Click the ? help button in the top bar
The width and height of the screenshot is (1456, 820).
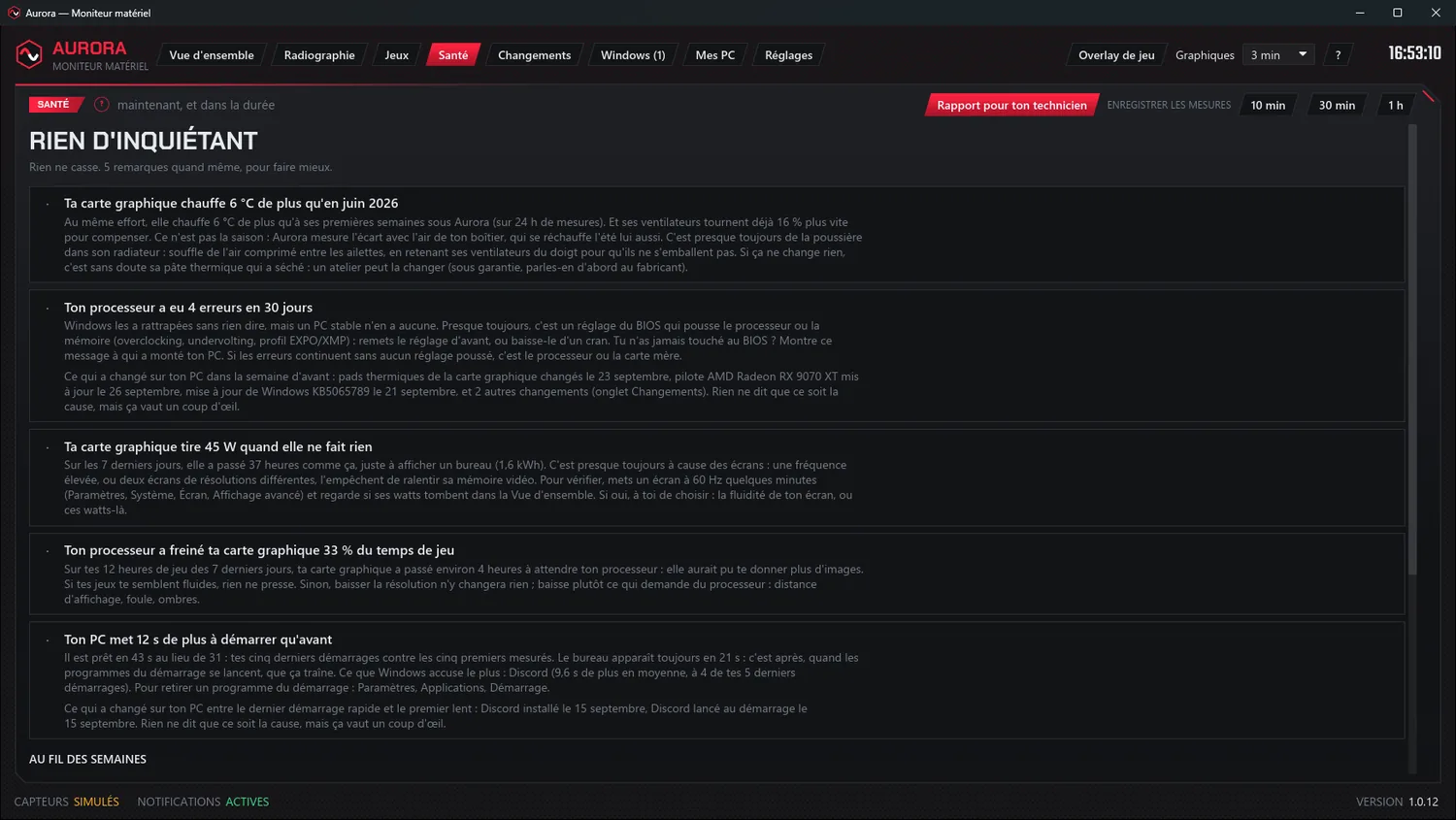click(x=1338, y=55)
